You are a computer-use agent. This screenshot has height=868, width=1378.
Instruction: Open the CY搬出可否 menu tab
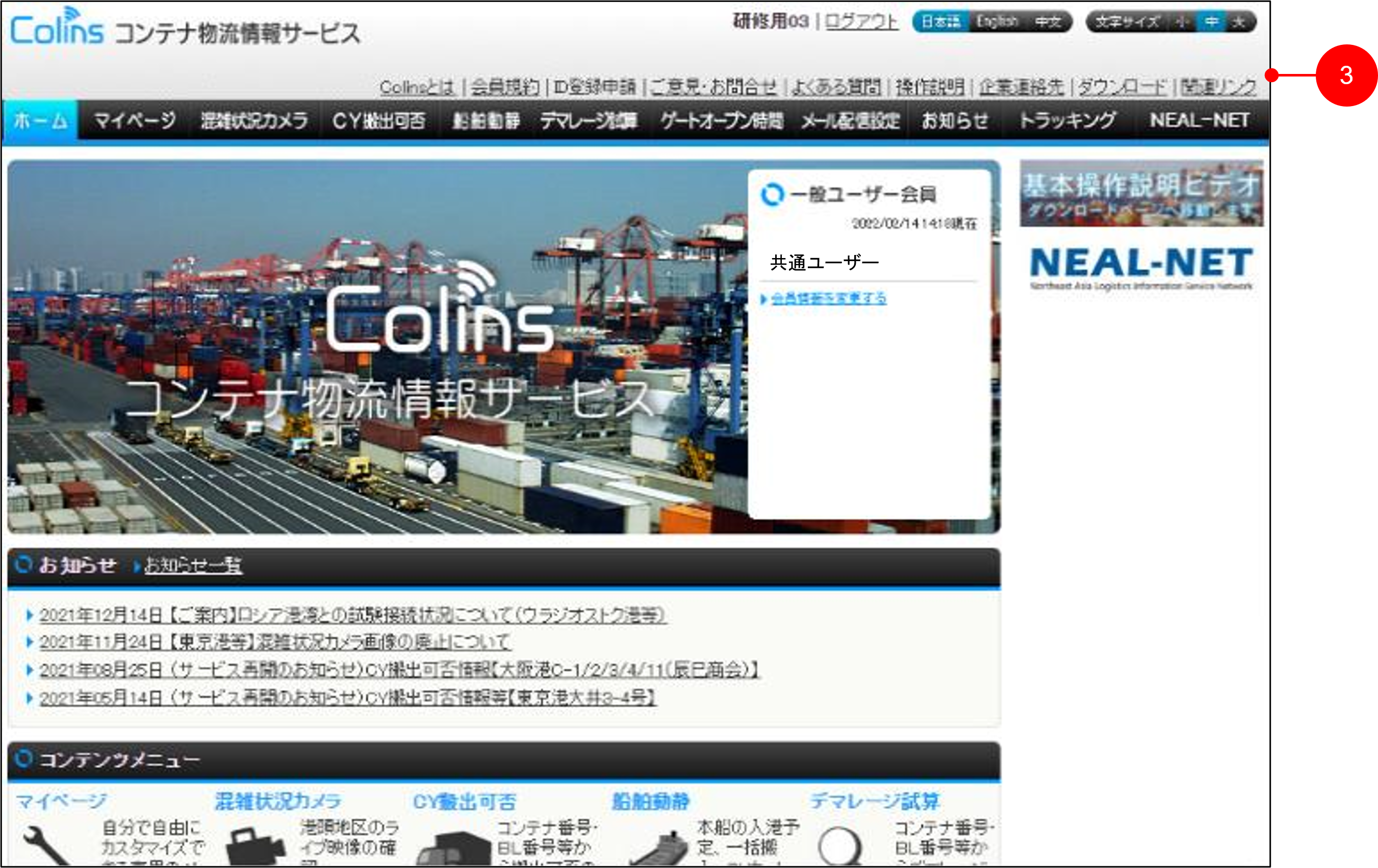point(379,120)
